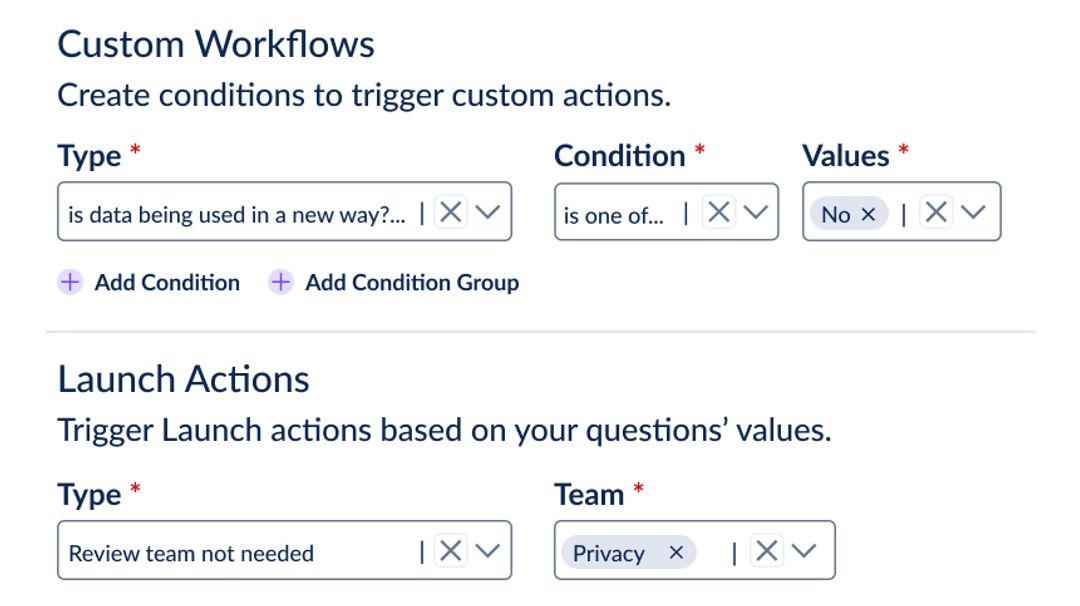Clear the "is one of..." Condition selection
Viewport: 1080px width, 606px height.
[x=718, y=211]
